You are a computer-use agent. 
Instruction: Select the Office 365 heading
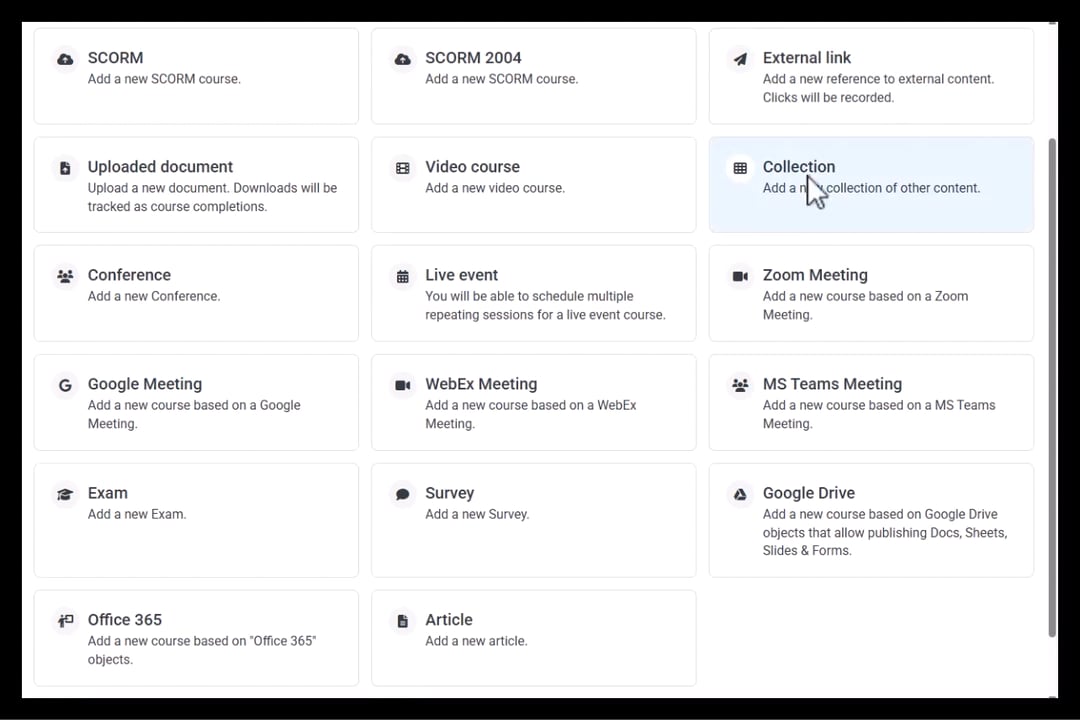(125, 620)
